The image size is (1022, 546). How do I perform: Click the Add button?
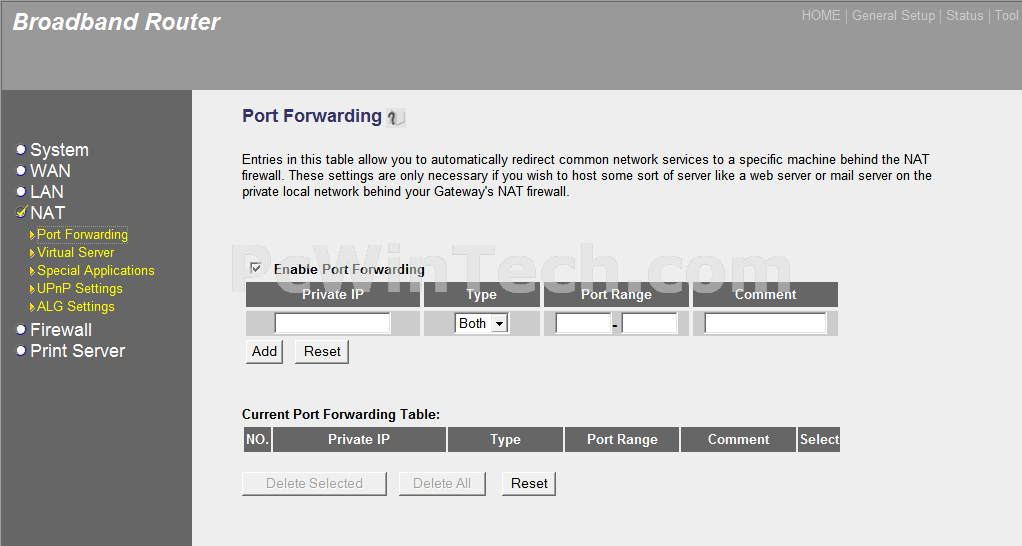(x=264, y=351)
